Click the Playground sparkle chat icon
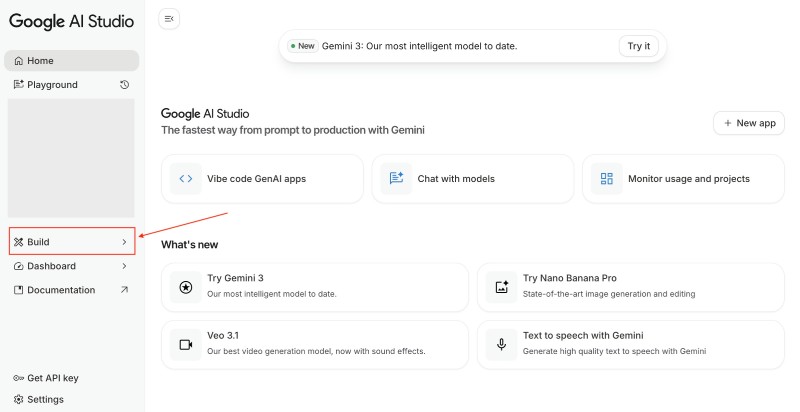The image size is (800, 412). point(19,85)
